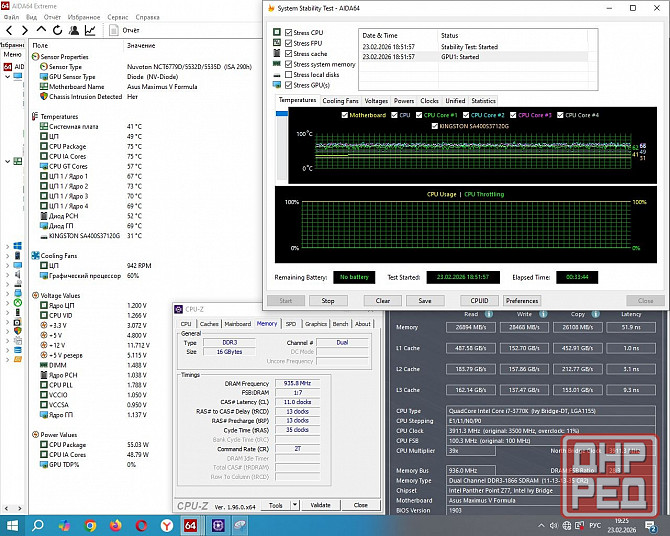
Task: Click the AIDA64 back navigation arrow
Action: (8, 30)
